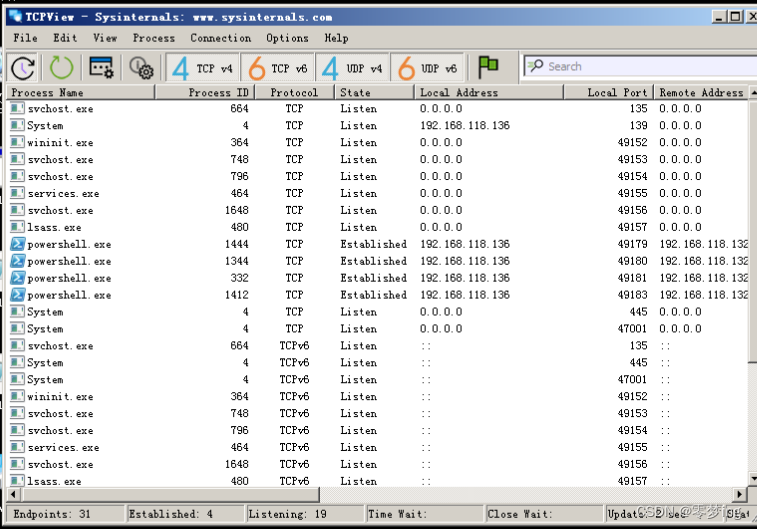Click the horizontal scrollbar left arrow
The image size is (757, 529).
tap(13, 494)
